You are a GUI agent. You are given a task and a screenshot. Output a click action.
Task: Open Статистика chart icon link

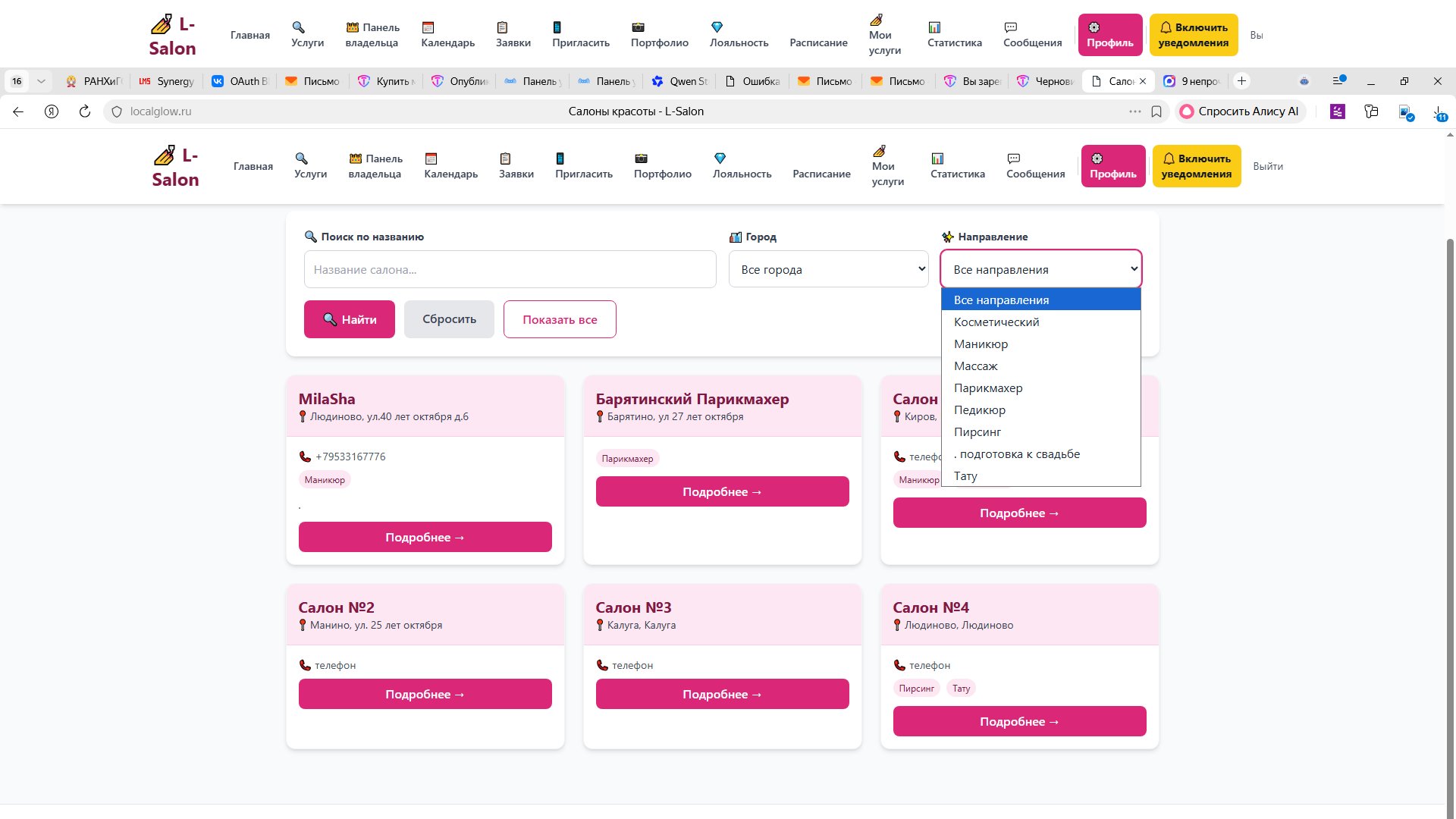957,166
